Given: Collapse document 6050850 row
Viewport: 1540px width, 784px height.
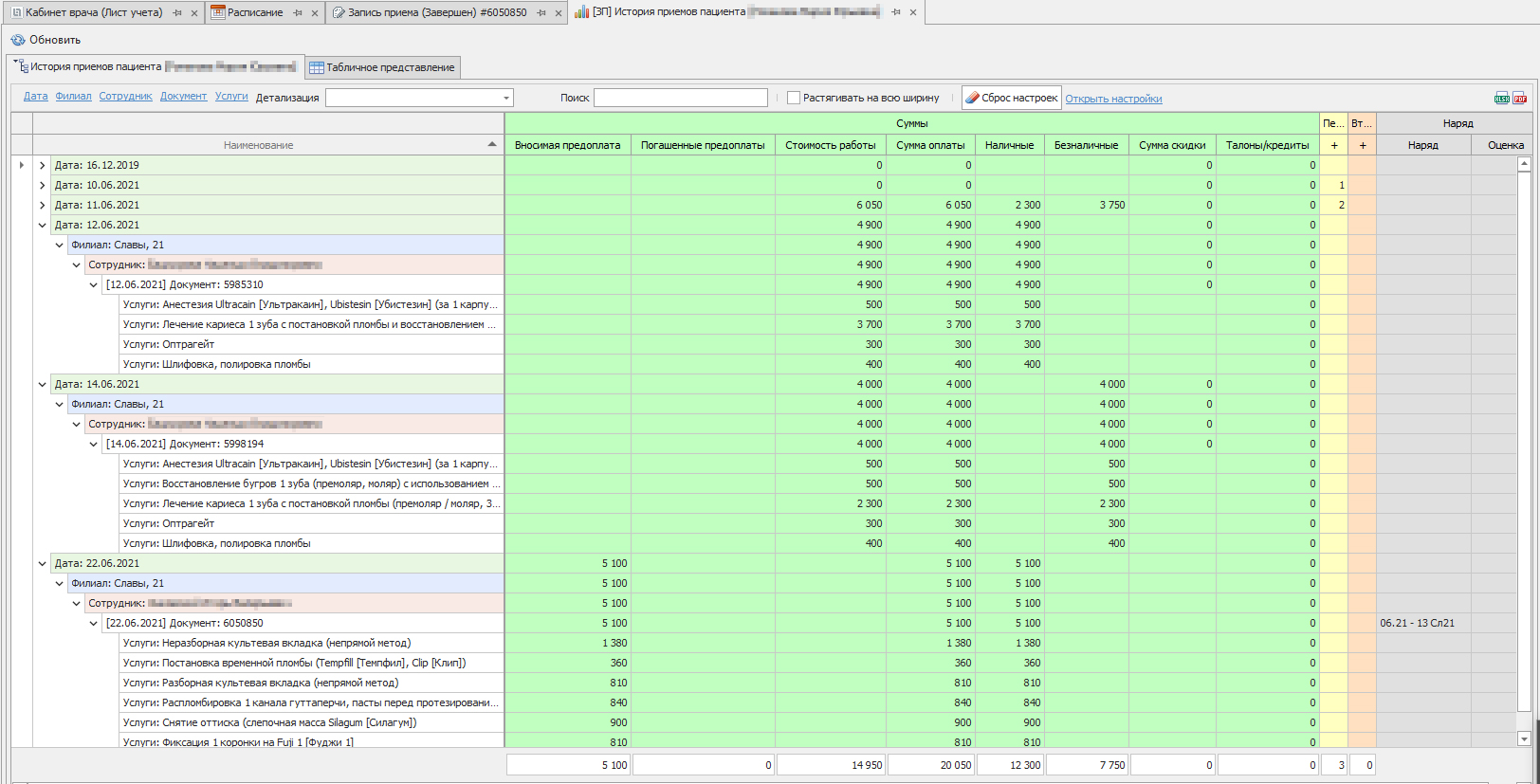Looking at the screenshot, I should click(93, 623).
